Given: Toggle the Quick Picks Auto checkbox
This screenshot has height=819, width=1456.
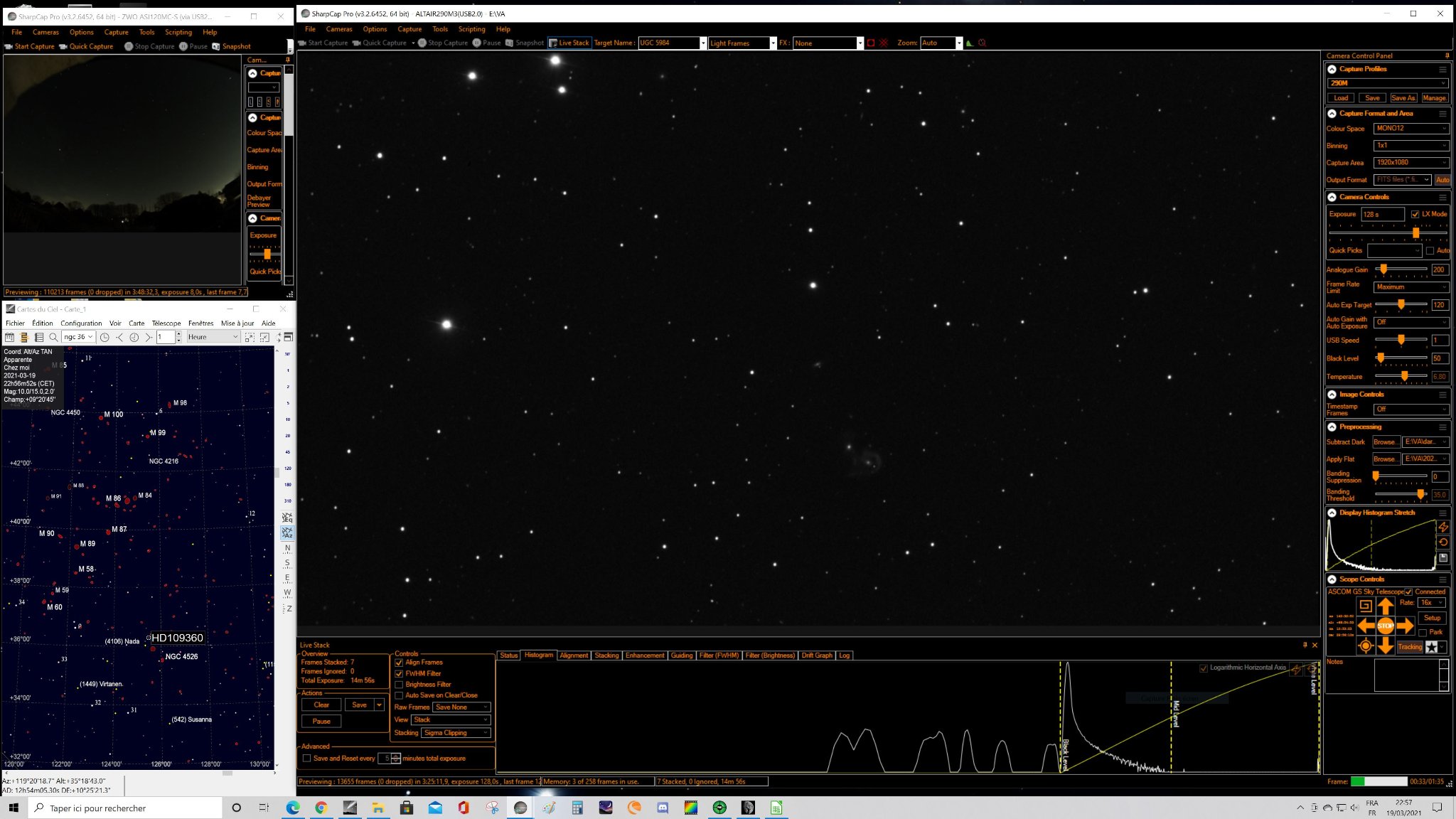Looking at the screenshot, I should (1430, 250).
